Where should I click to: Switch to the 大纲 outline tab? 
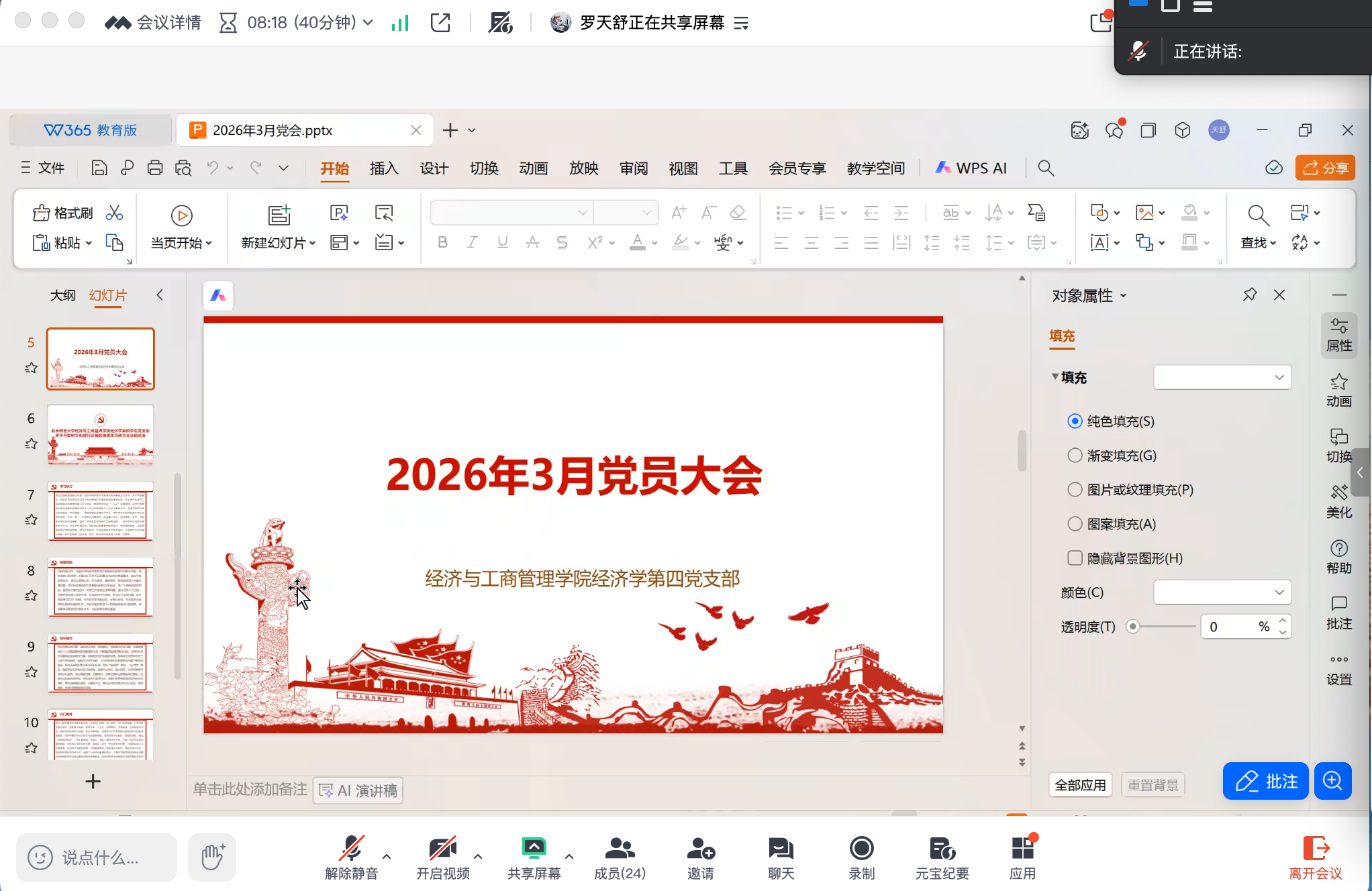click(x=63, y=295)
